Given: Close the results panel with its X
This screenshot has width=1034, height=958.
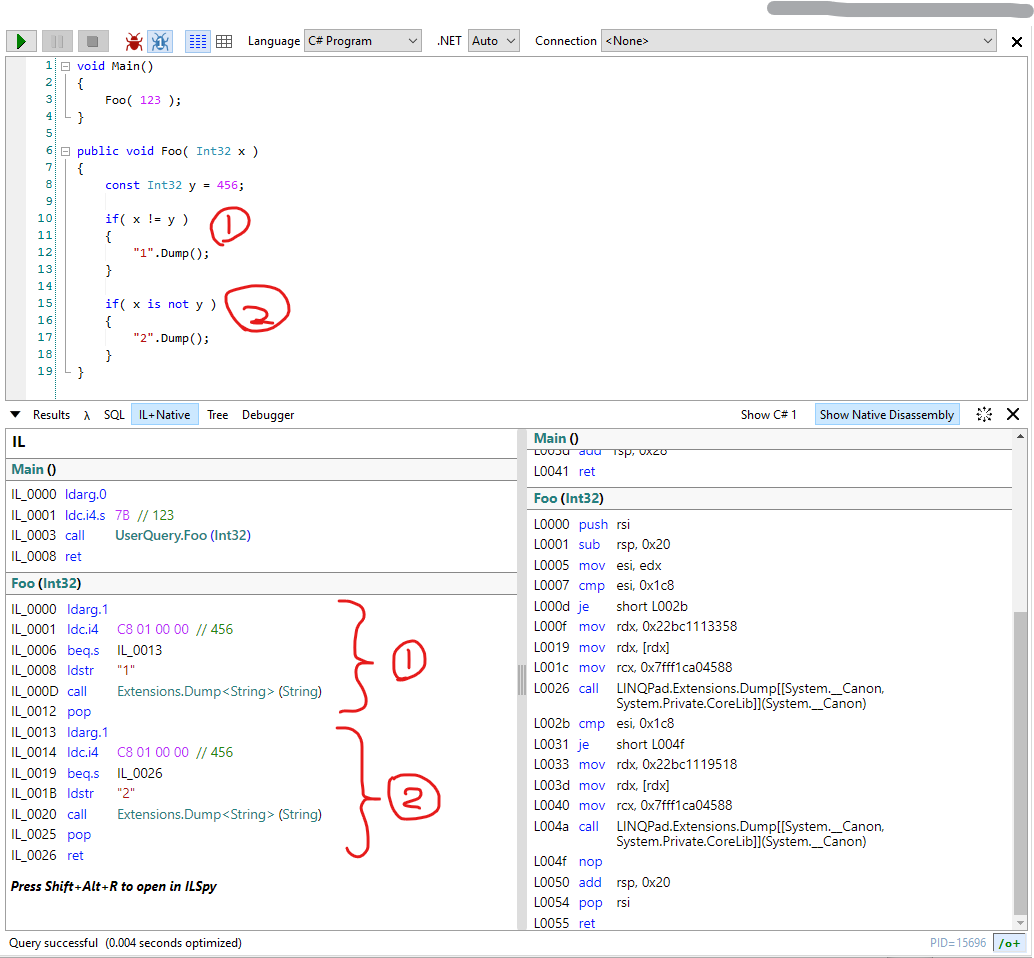Looking at the screenshot, I should tap(1014, 414).
